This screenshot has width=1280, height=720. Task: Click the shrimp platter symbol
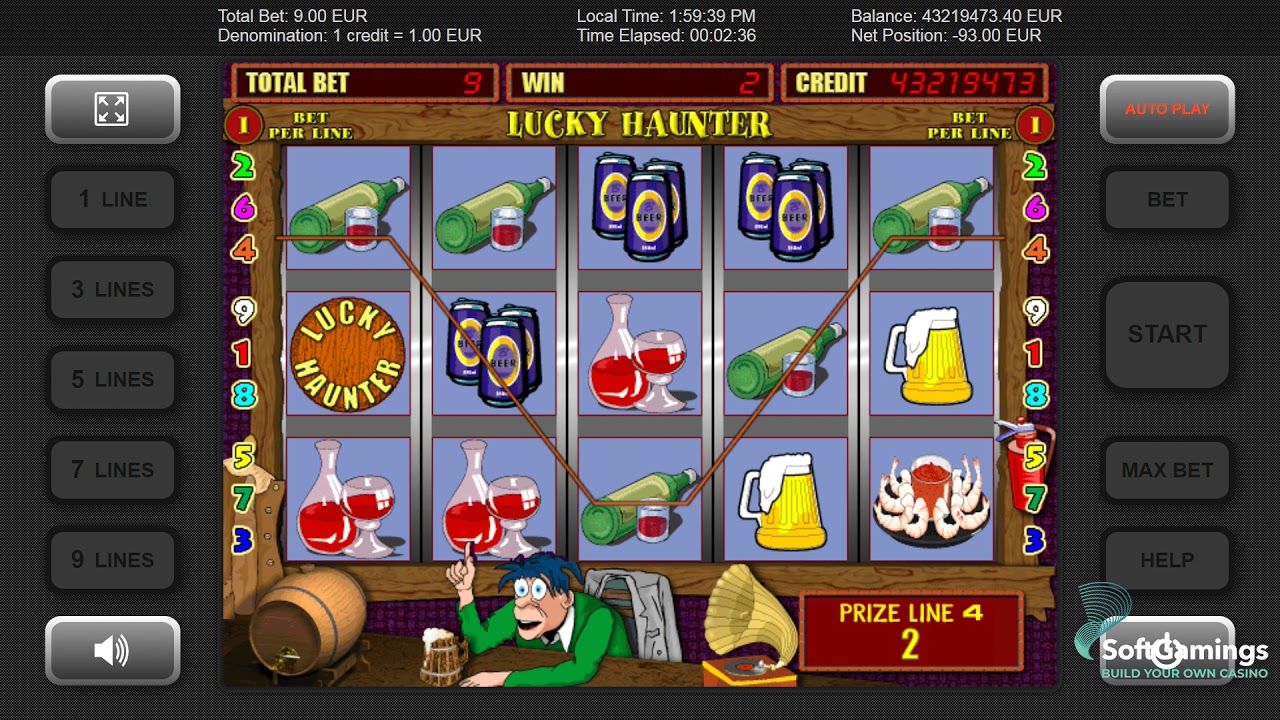(932, 499)
